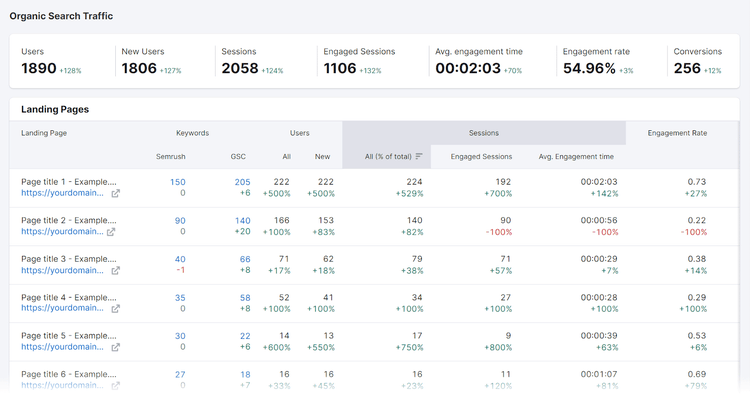Click the Avg. Engagement time column header
The image size is (750, 396).
click(576, 156)
